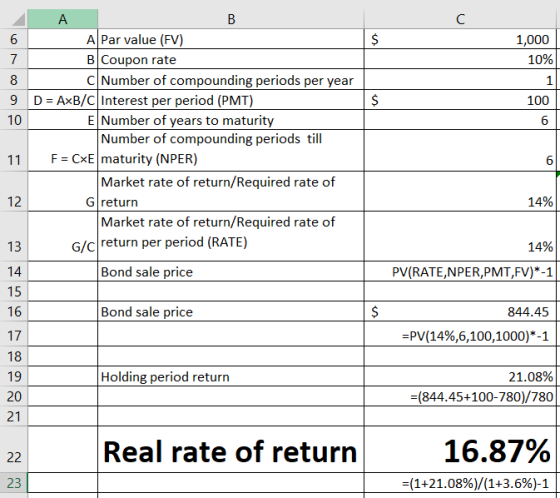This screenshot has height=498, width=560.
Task: Select row 19 header
Action: click(x=14, y=376)
